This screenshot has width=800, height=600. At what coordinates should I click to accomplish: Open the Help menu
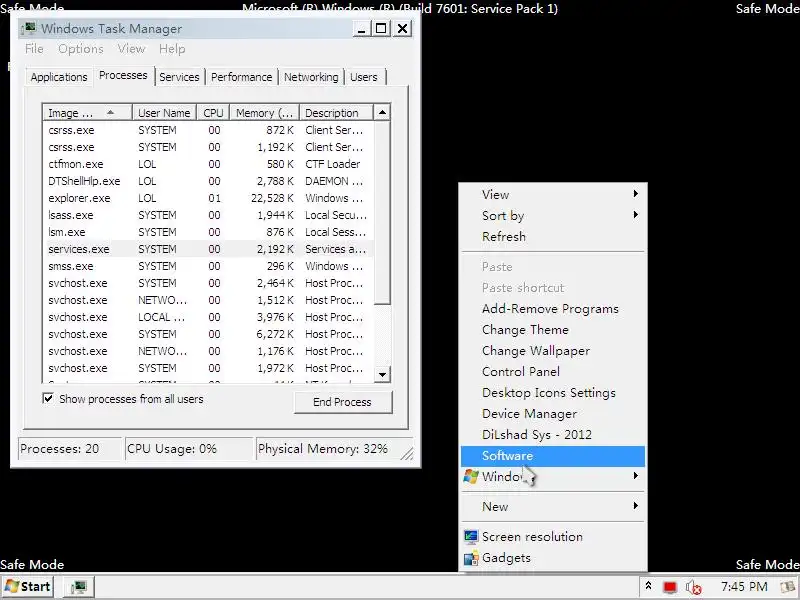172,49
